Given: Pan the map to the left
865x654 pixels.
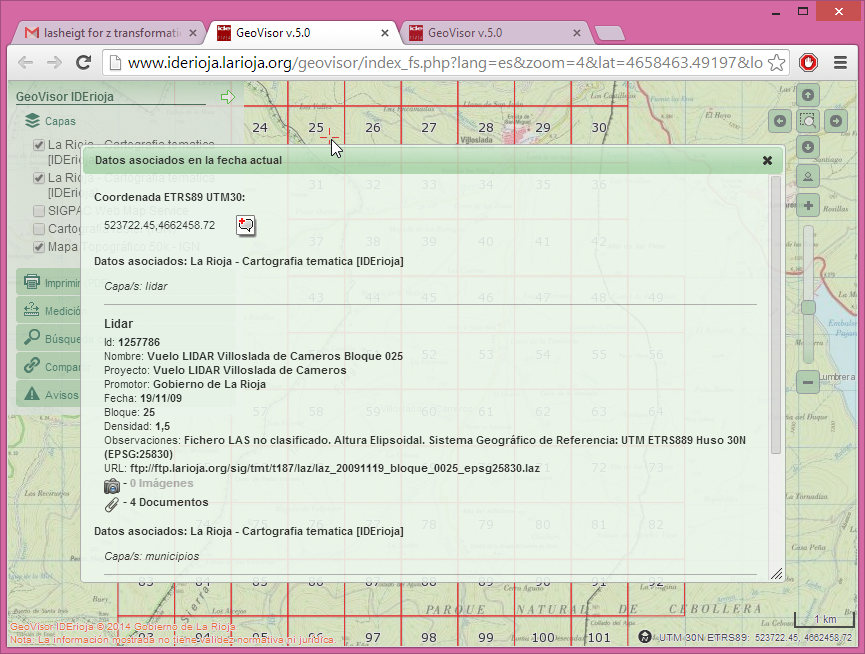Looking at the screenshot, I should click(x=781, y=121).
